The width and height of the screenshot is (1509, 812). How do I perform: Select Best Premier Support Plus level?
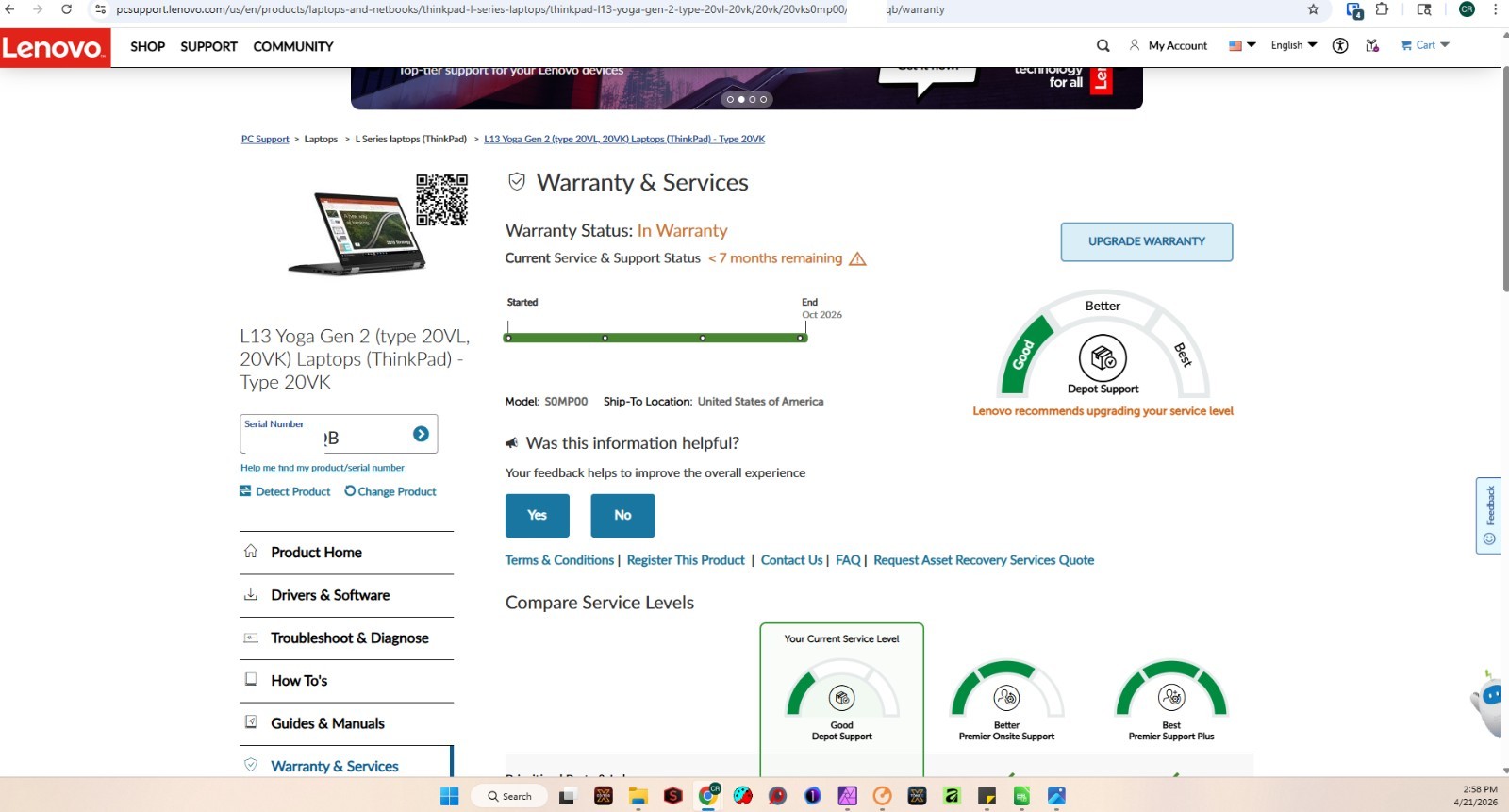pos(1171,700)
